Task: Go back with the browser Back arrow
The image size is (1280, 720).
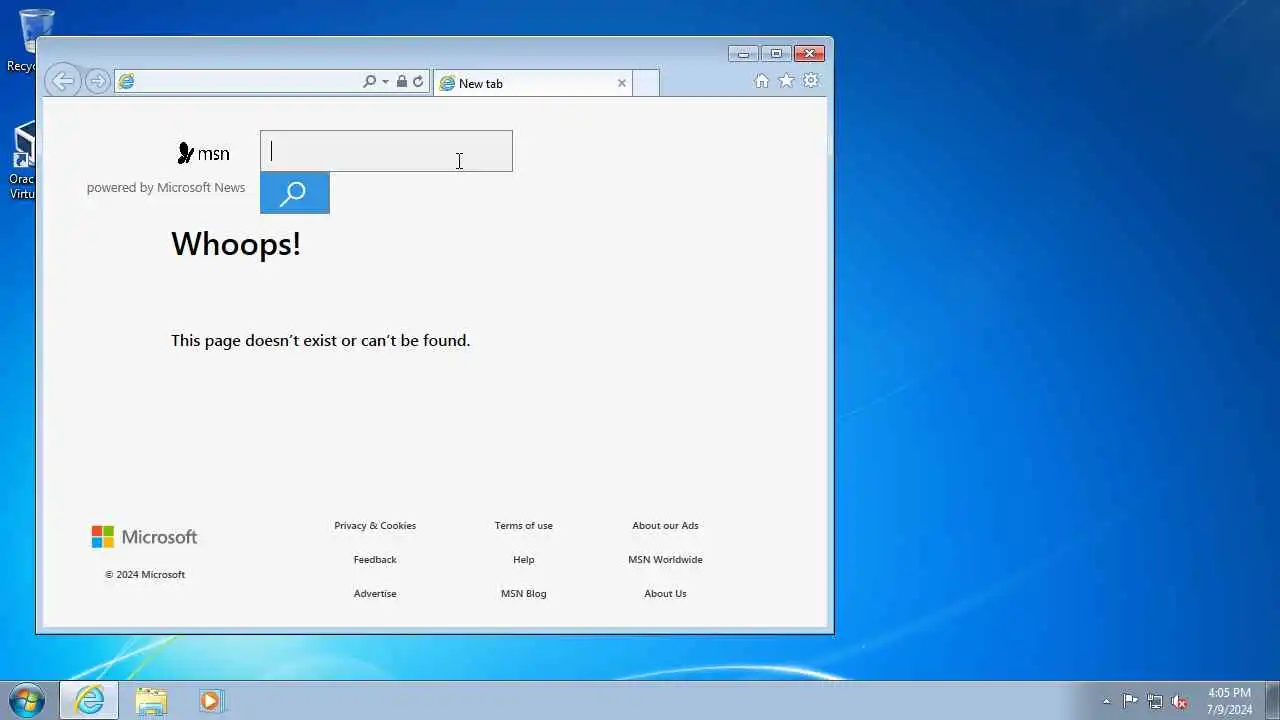Action: pos(63,82)
